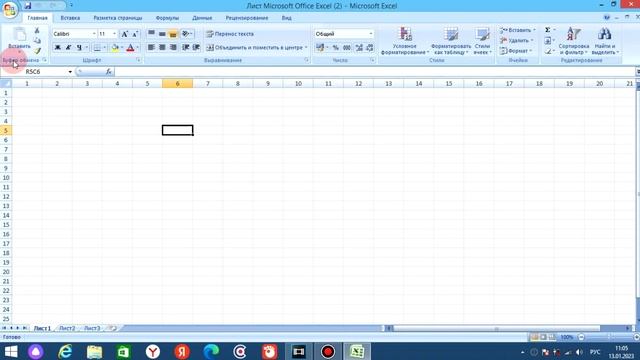Open Calibri font name dropdown
This screenshot has width=640, height=360.
(x=94, y=34)
